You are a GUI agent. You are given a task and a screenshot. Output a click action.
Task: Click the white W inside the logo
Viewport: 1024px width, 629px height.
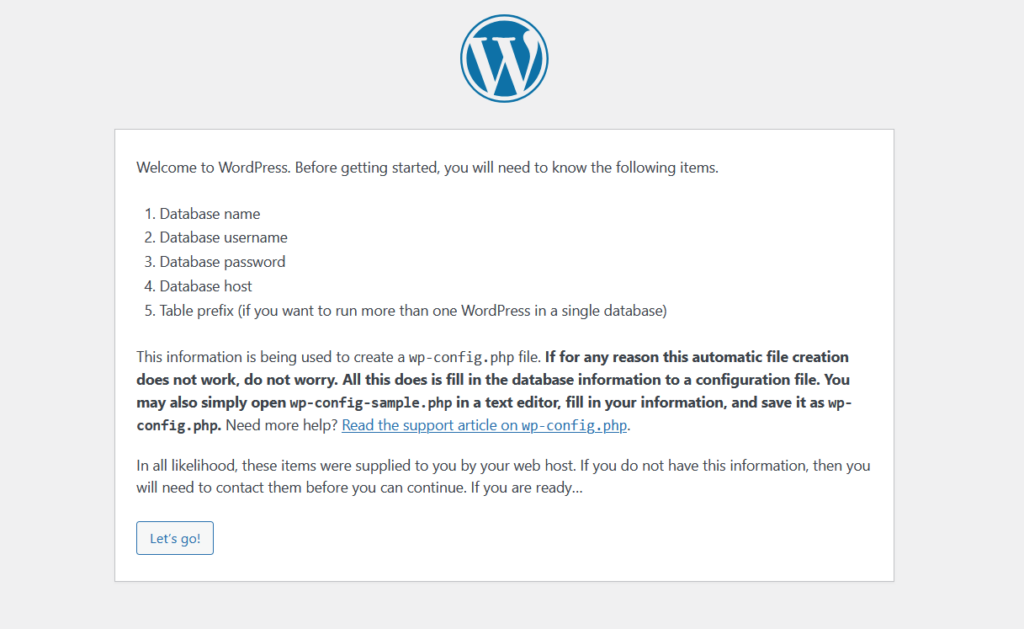(504, 60)
